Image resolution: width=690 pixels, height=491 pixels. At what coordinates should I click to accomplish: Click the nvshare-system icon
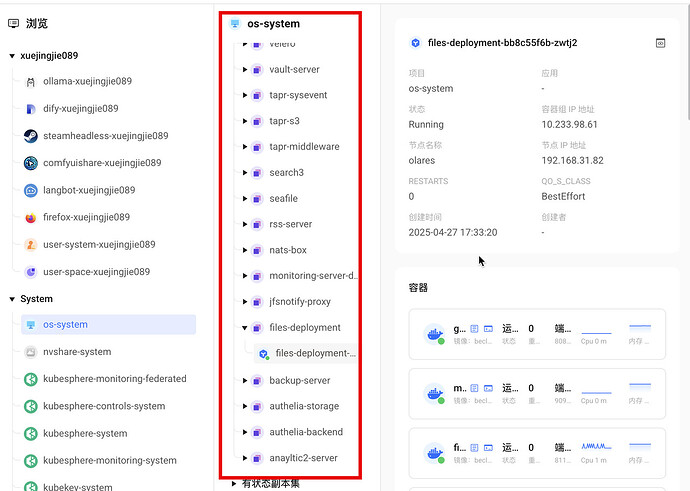point(30,352)
